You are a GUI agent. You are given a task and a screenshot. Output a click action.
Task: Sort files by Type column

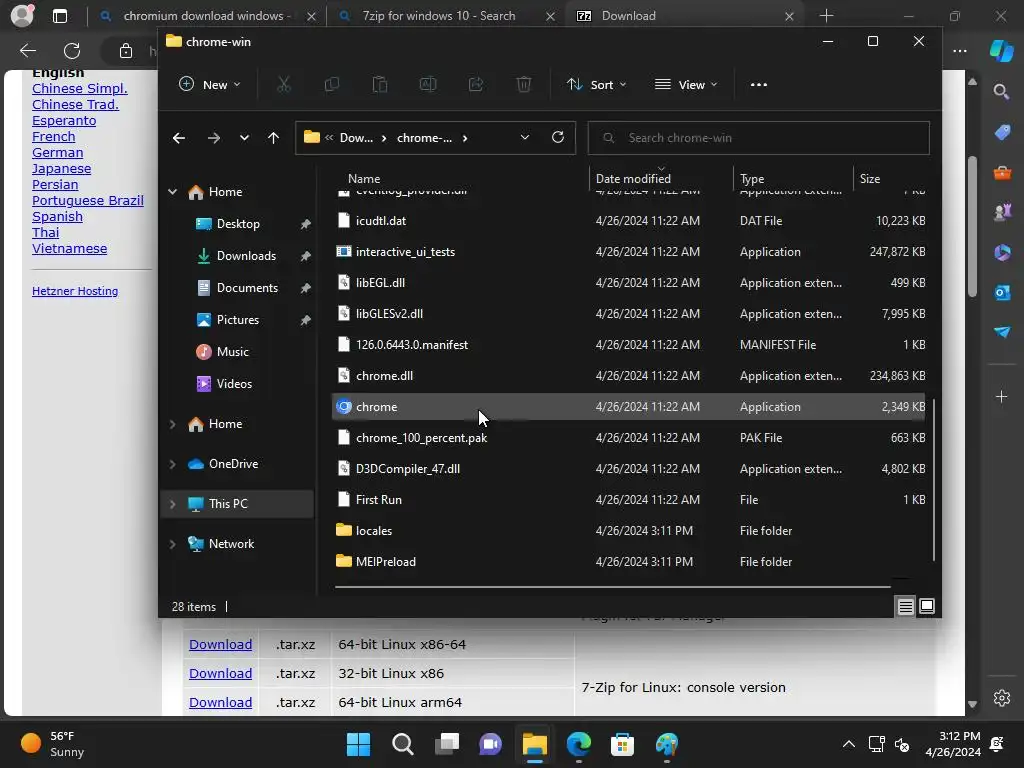[752, 178]
